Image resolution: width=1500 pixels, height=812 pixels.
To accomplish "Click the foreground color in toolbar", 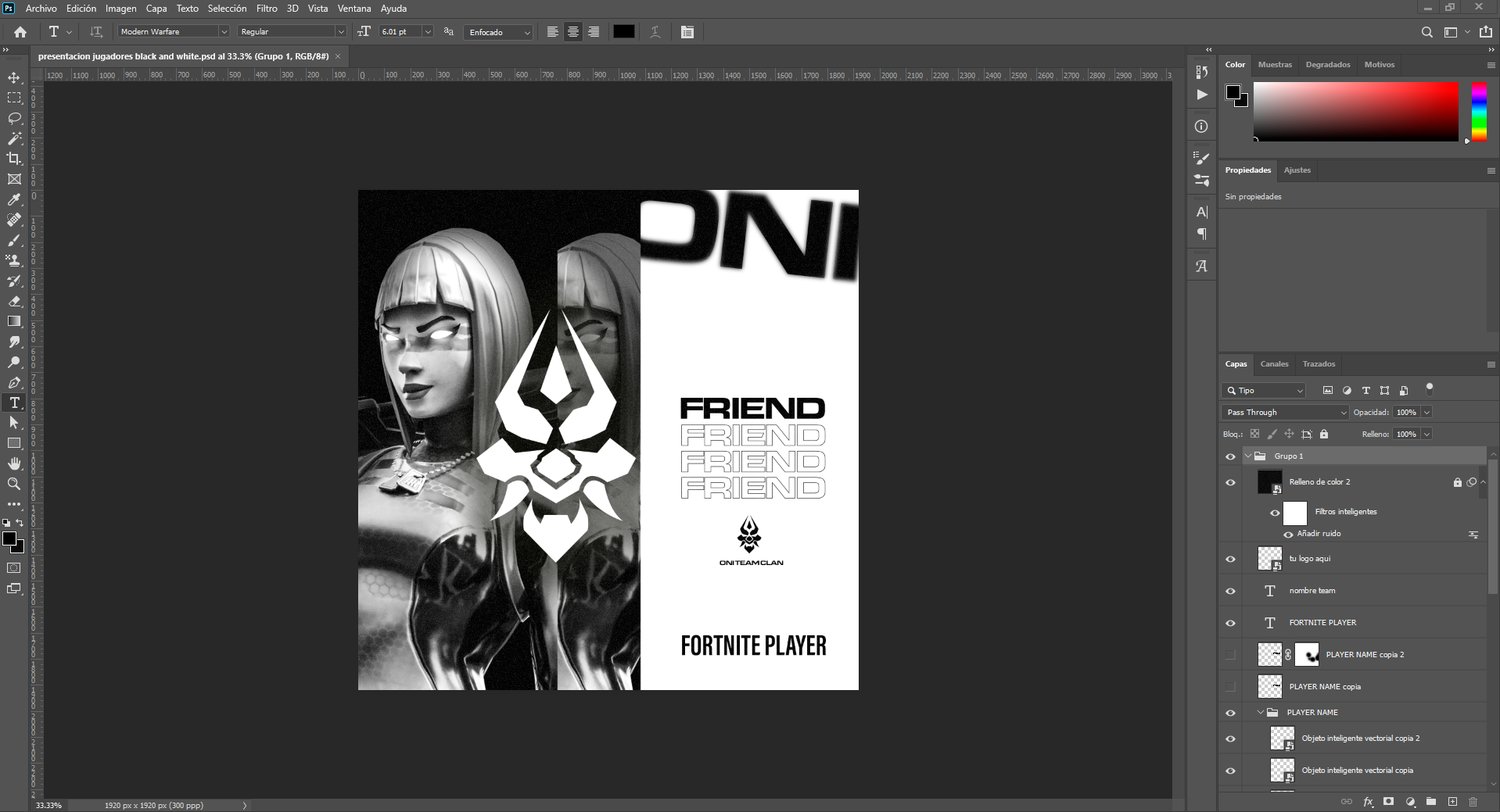I will point(10,540).
